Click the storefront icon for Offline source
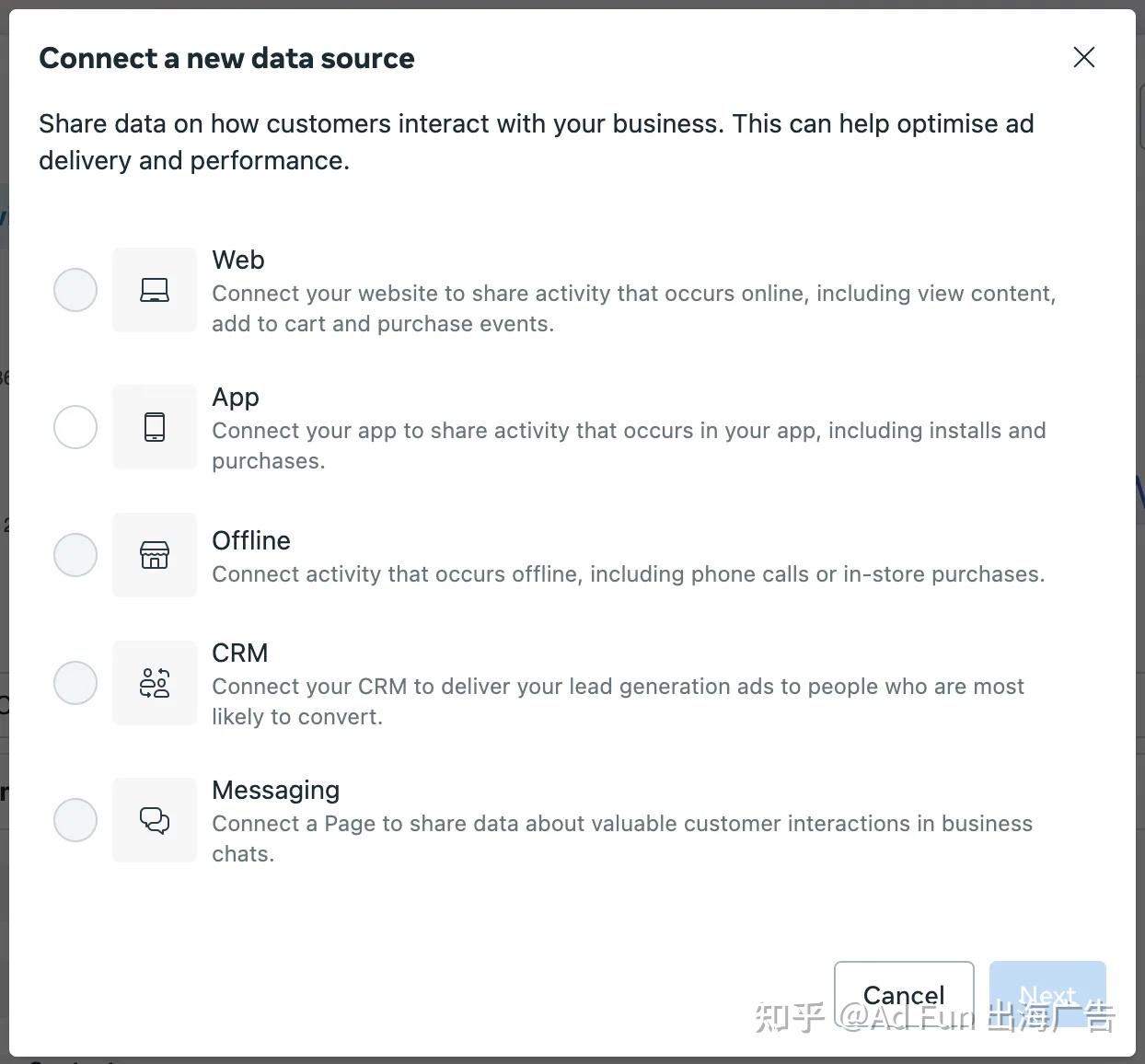The width and height of the screenshot is (1145, 1064). (x=155, y=555)
